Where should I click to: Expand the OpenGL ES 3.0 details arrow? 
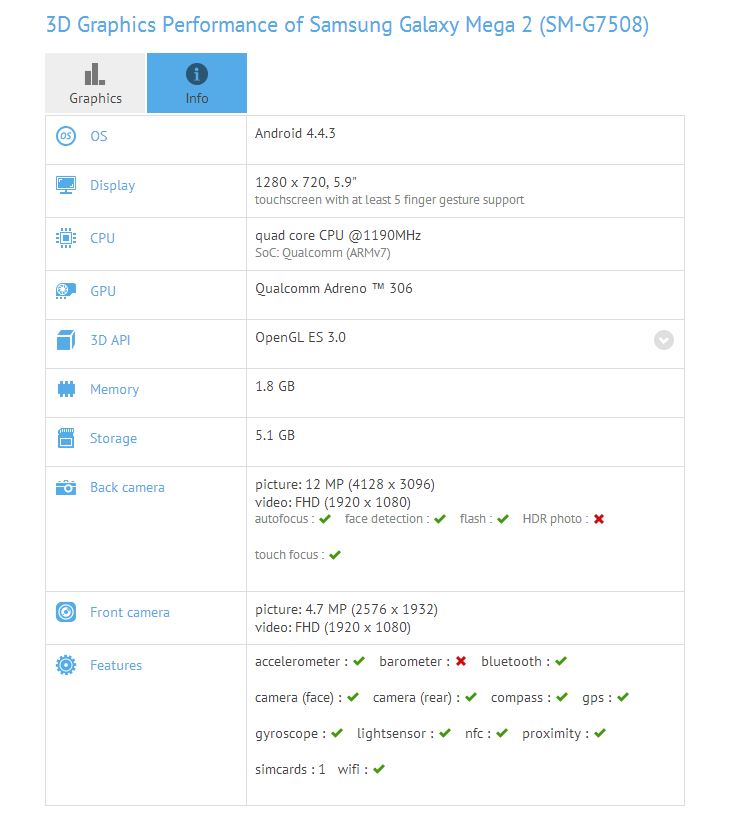[x=664, y=340]
